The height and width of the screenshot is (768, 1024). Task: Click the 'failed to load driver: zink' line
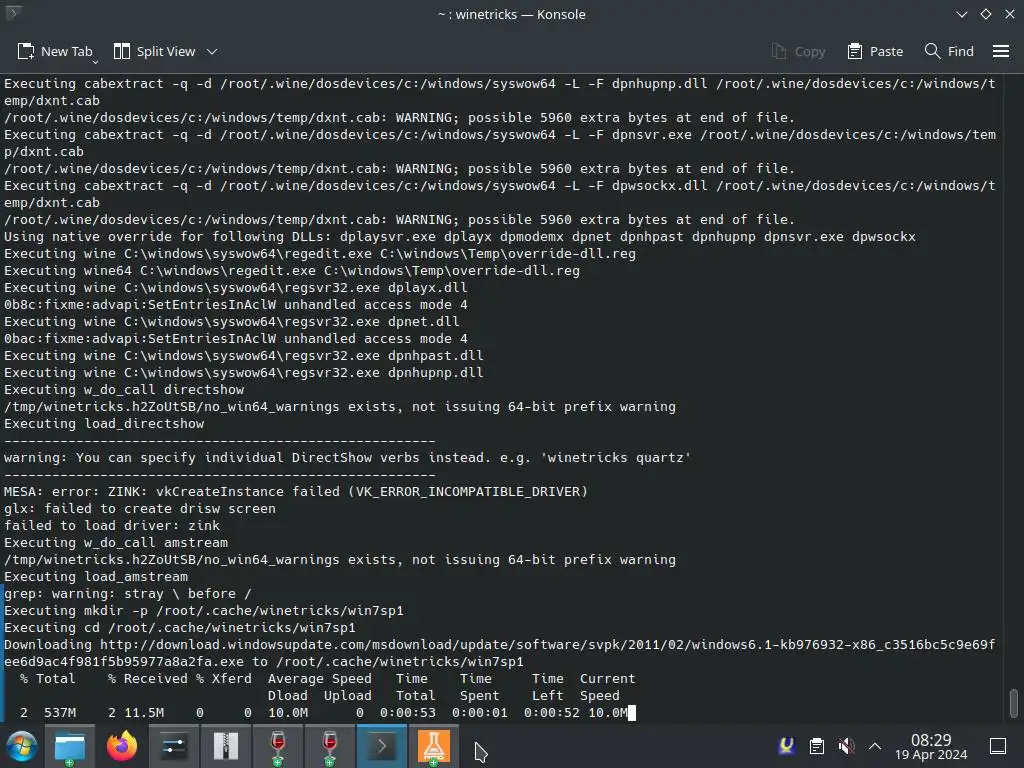point(112,526)
